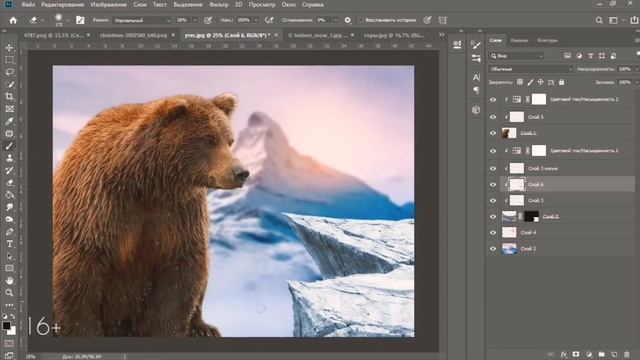Select Цветовой тон/Насыщенность 2 layer name
Viewport: 640px width, 360px height.
pyautogui.click(x=584, y=99)
